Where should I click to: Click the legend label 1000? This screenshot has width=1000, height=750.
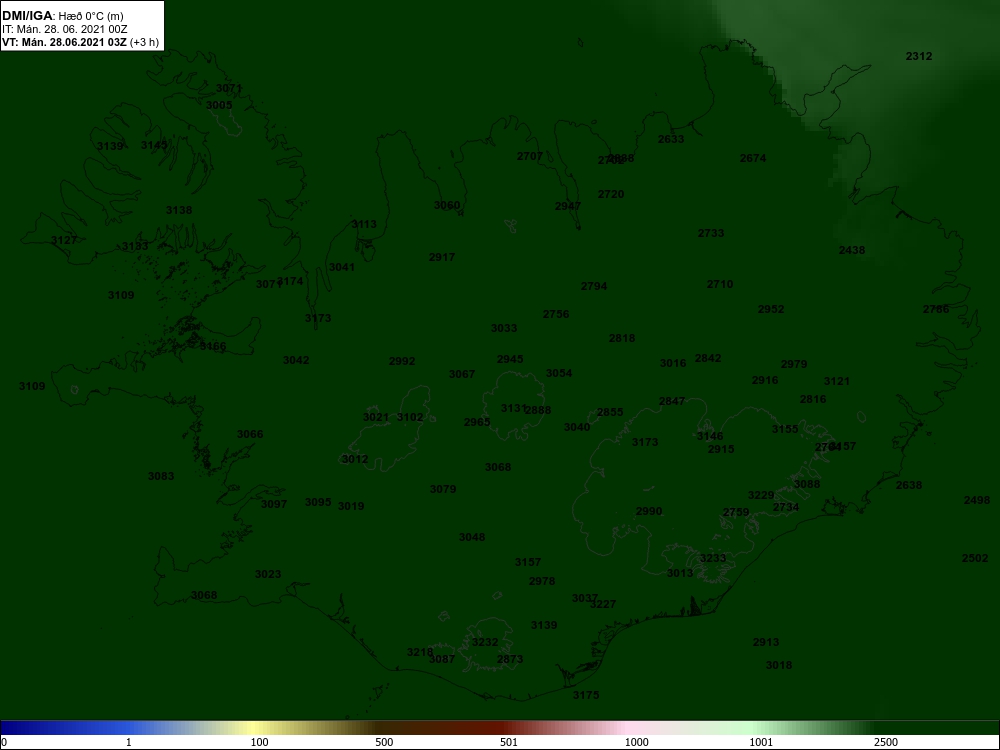point(636,742)
